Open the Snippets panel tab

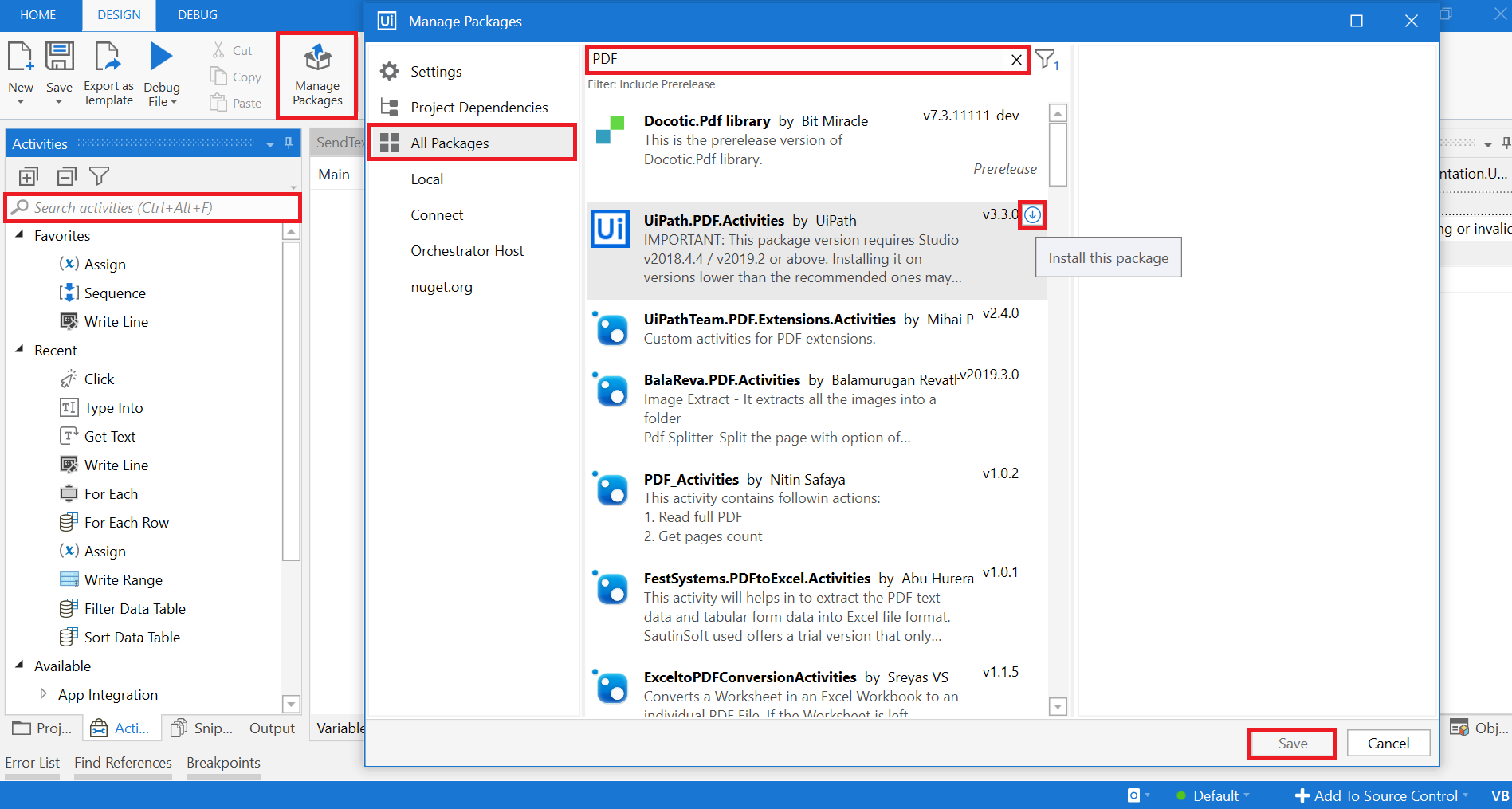click(202, 728)
